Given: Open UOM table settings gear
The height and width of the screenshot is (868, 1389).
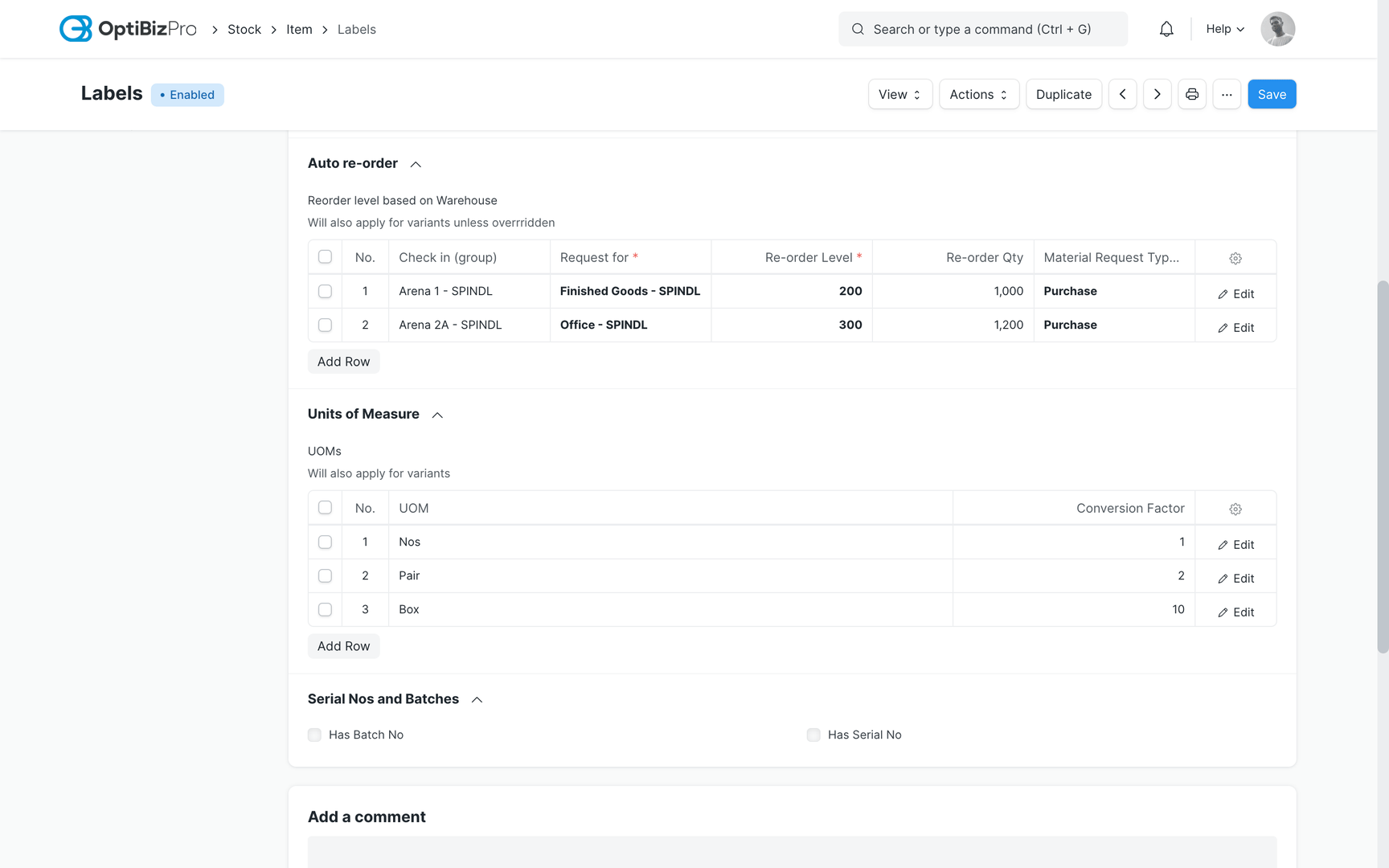Looking at the screenshot, I should pos(1235,509).
